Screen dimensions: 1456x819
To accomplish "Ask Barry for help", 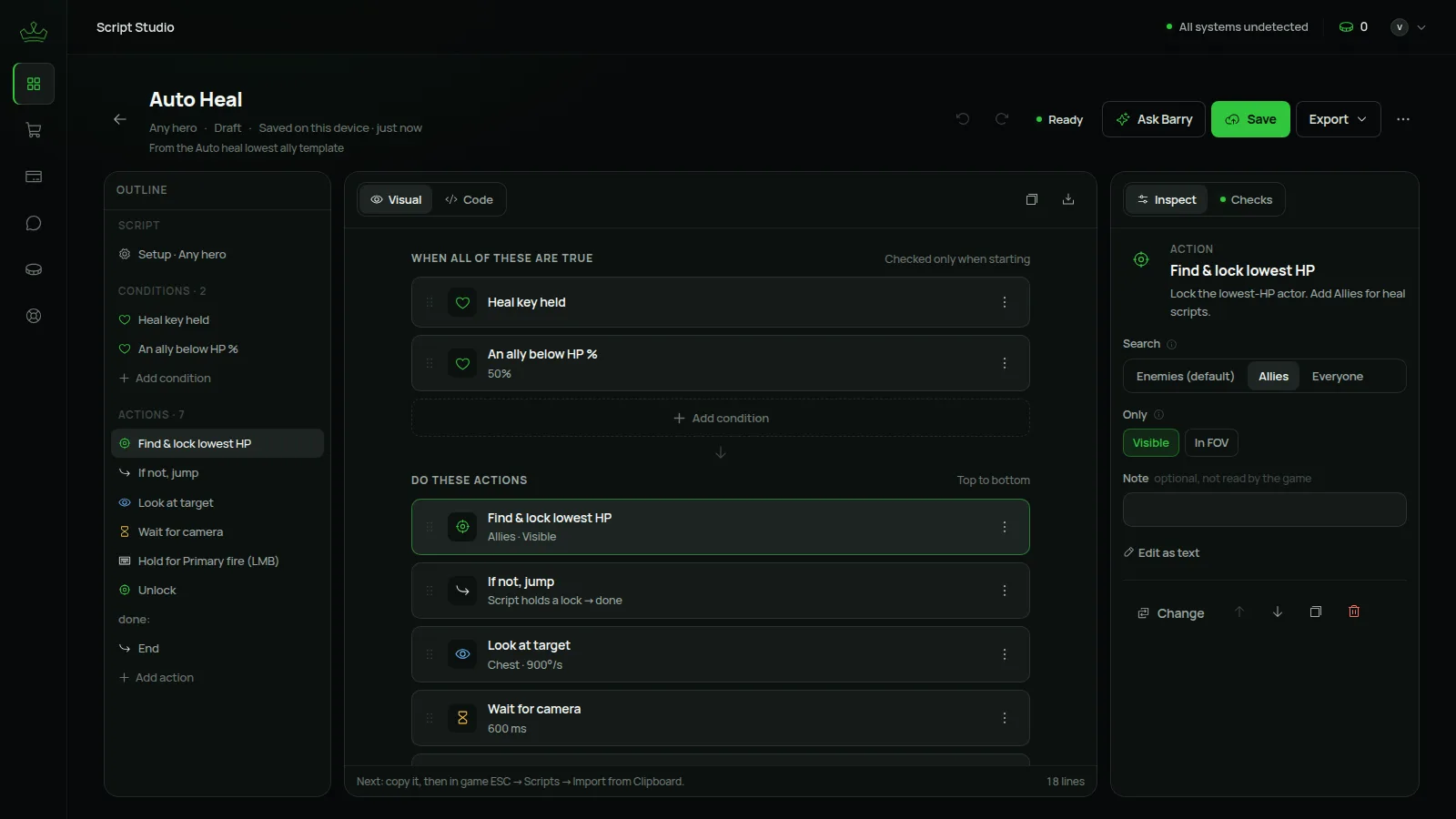I will click(1154, 119).
